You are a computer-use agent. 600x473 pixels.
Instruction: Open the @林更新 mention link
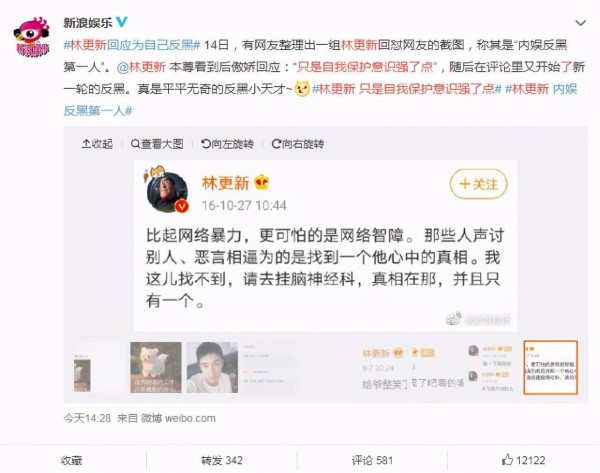141,67
